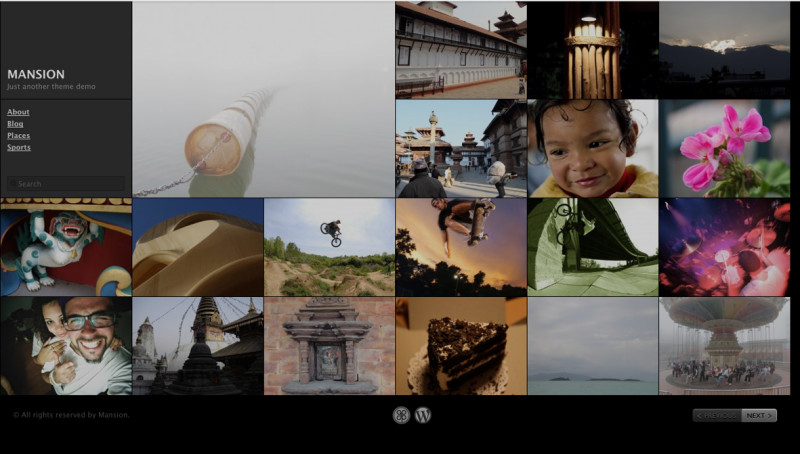Viewport: 800px width, 454px height.
Task: Select the skateboarder at sunset photo
Action: click(x=461, y=247)
